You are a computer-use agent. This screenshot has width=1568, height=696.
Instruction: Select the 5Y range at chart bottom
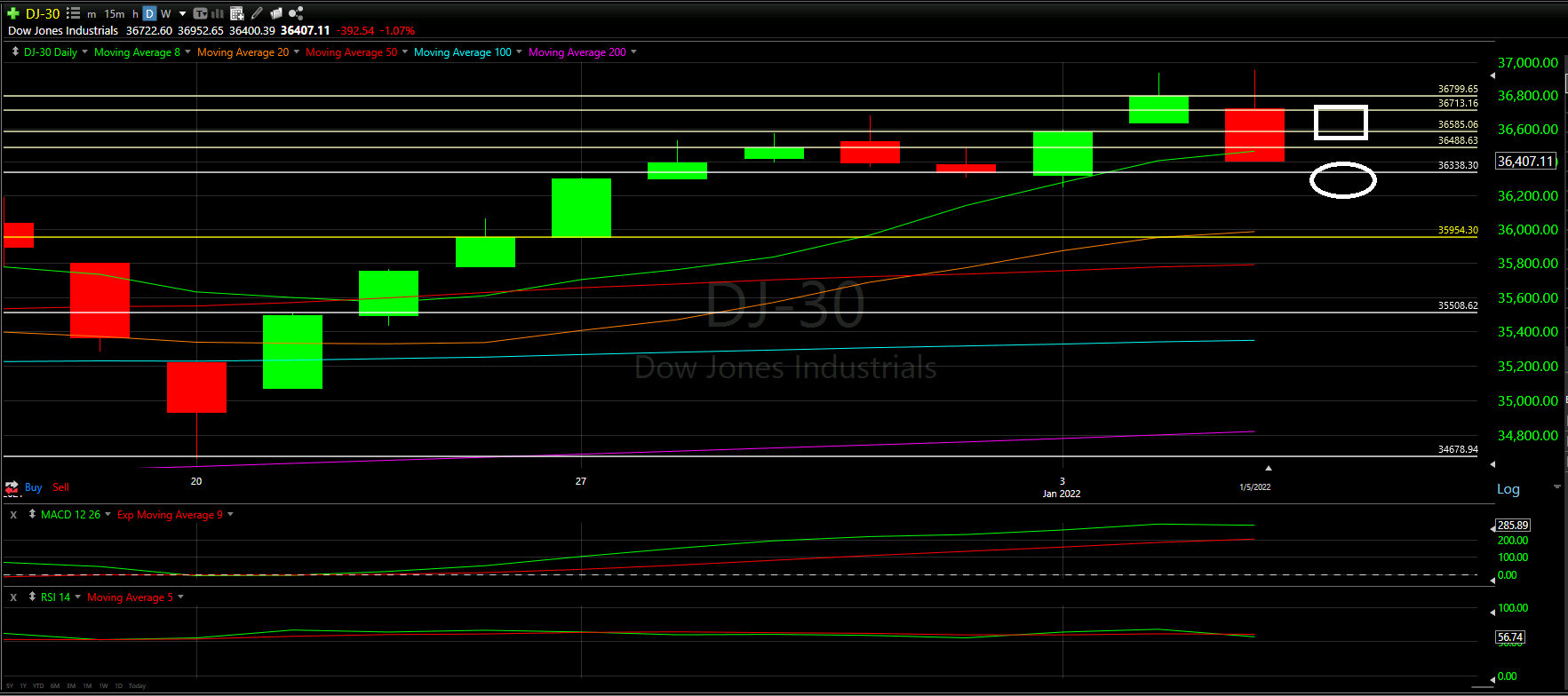pyautogui.click(x=10, y=686)
